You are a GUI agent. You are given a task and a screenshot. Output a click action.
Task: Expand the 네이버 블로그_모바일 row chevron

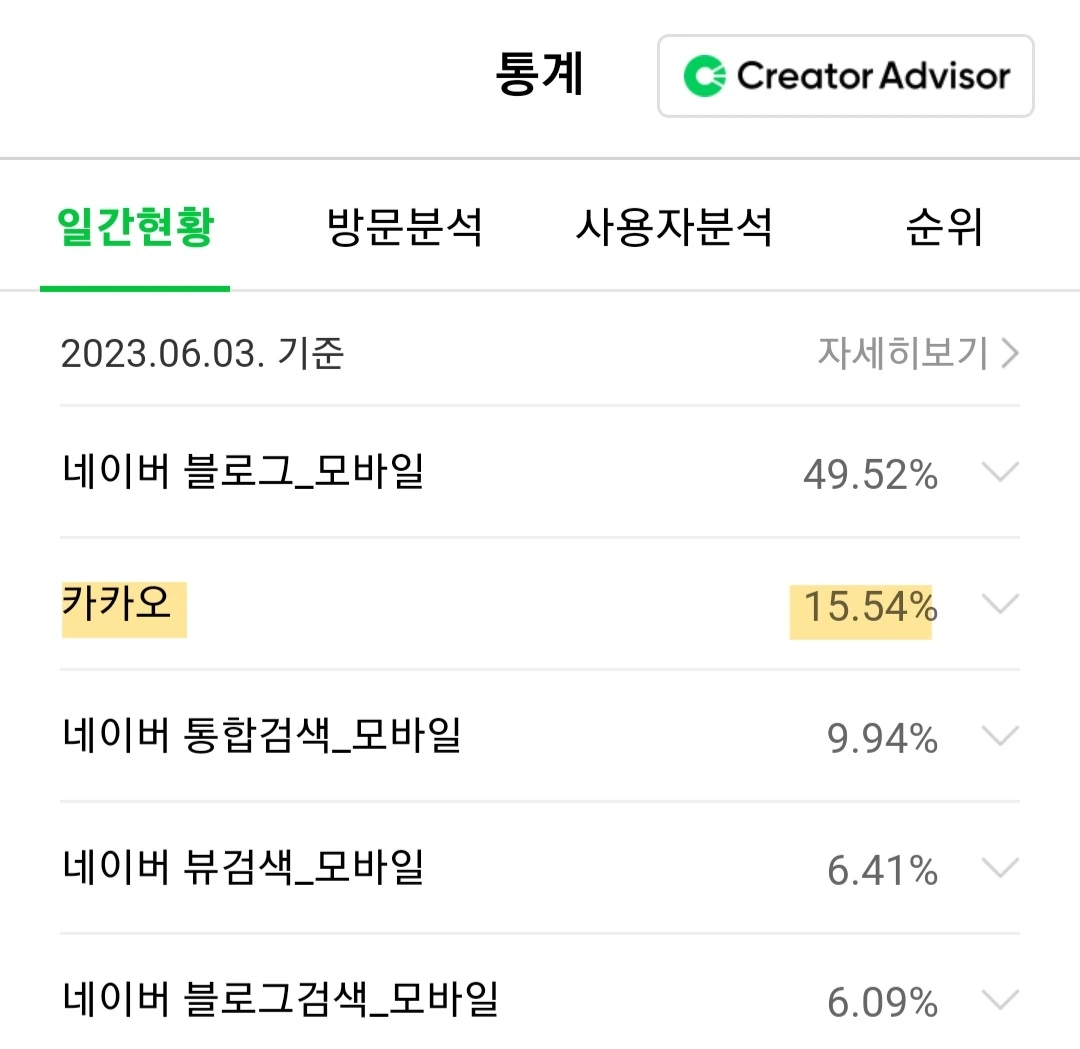pos(1000,472)
